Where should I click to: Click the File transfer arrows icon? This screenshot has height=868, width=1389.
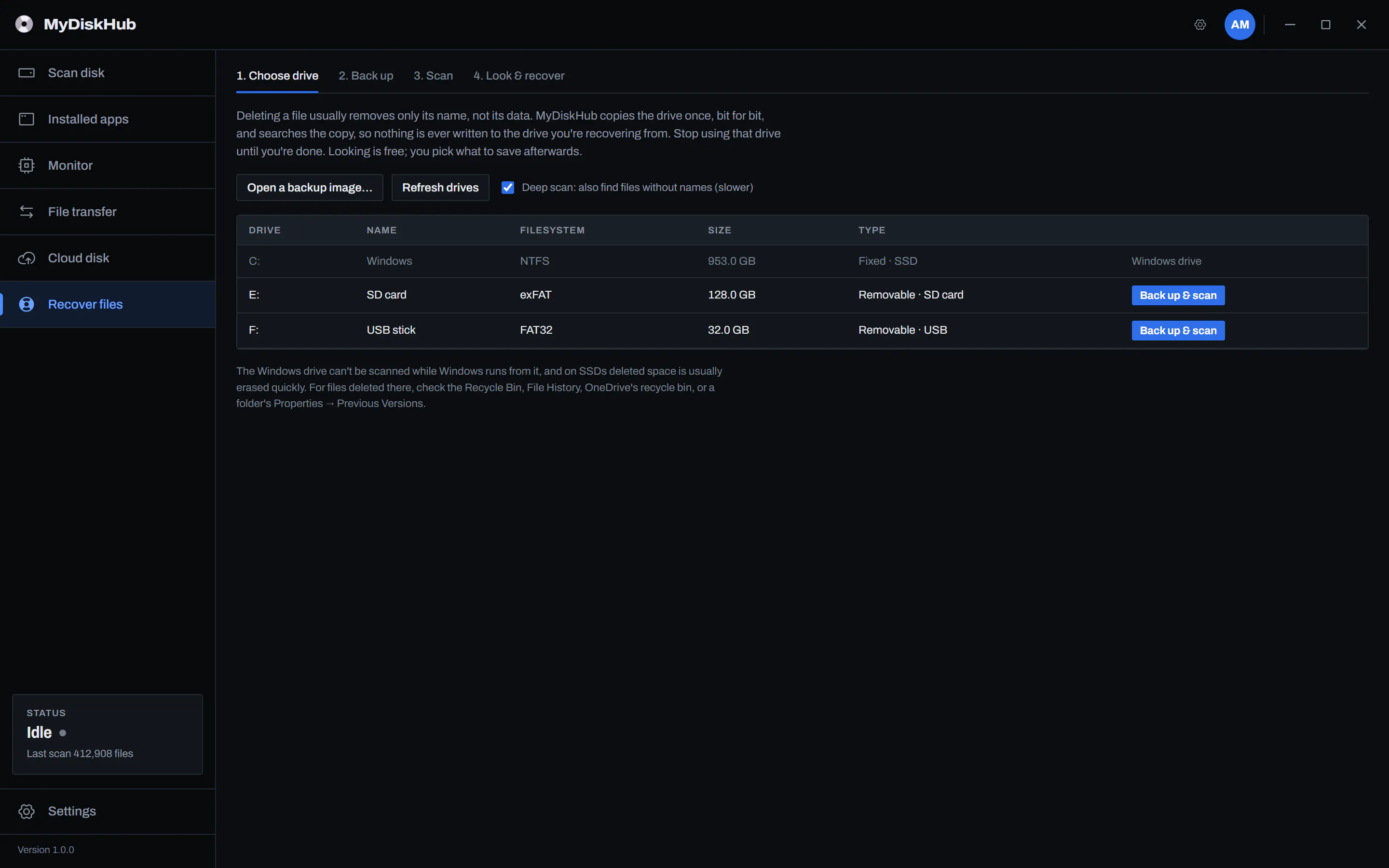click(x=27, y=212)
